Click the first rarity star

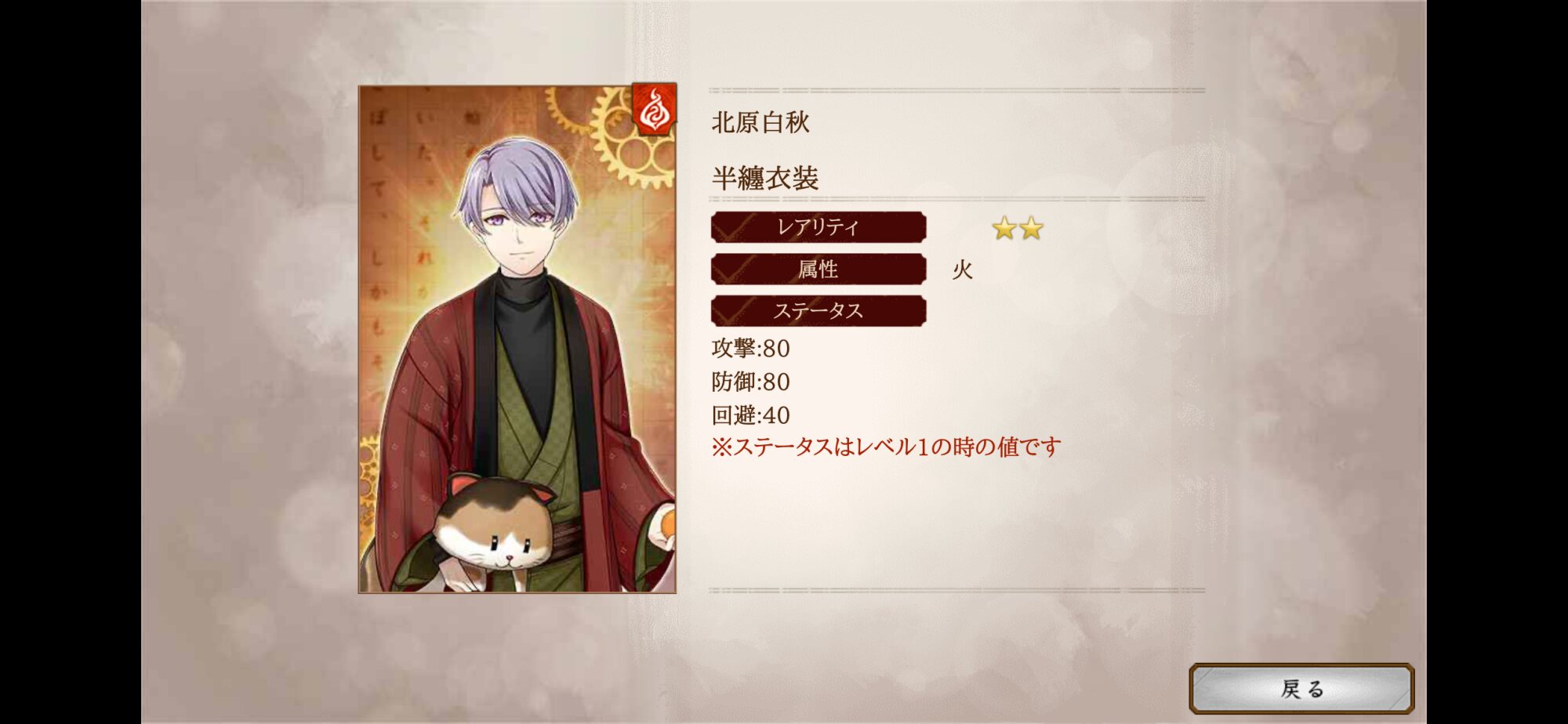(1004, 228)
